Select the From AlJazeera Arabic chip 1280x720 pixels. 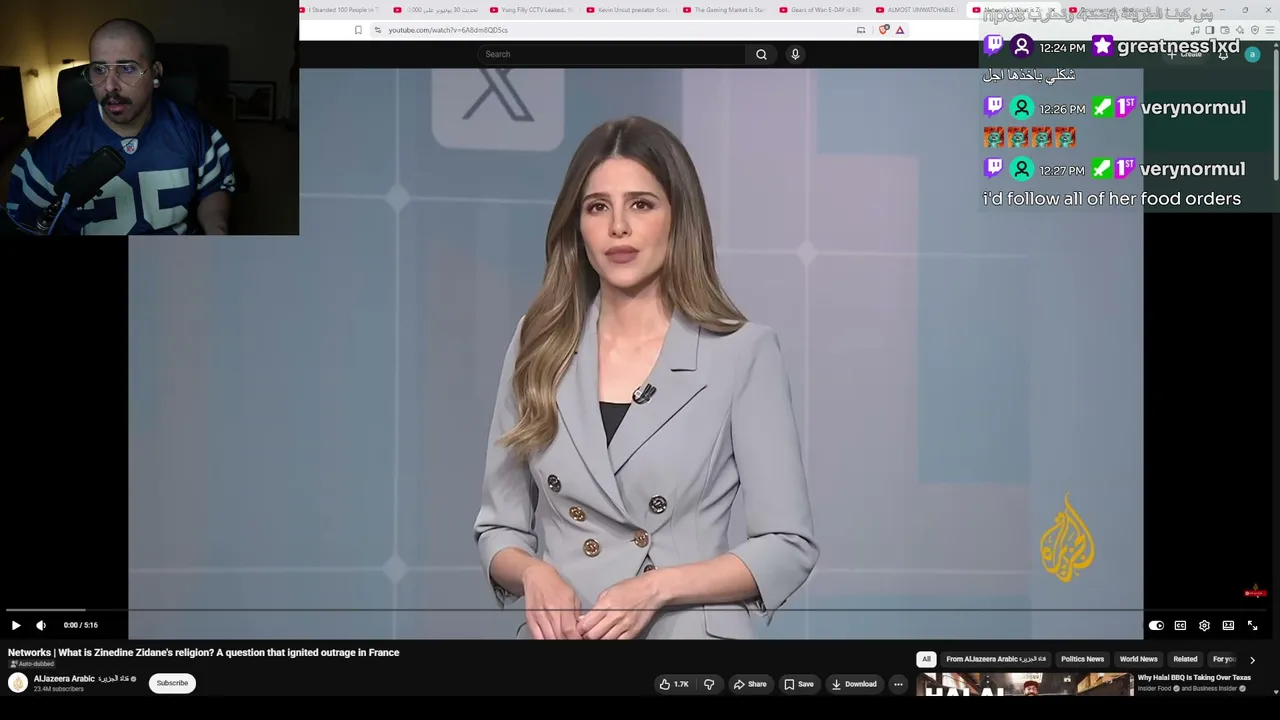tap(996, 659)
